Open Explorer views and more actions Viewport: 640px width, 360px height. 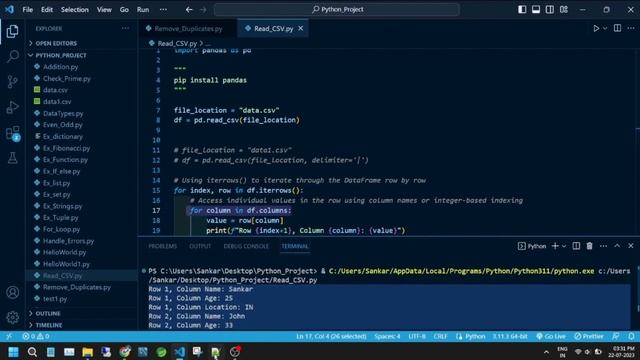[125, 29]
